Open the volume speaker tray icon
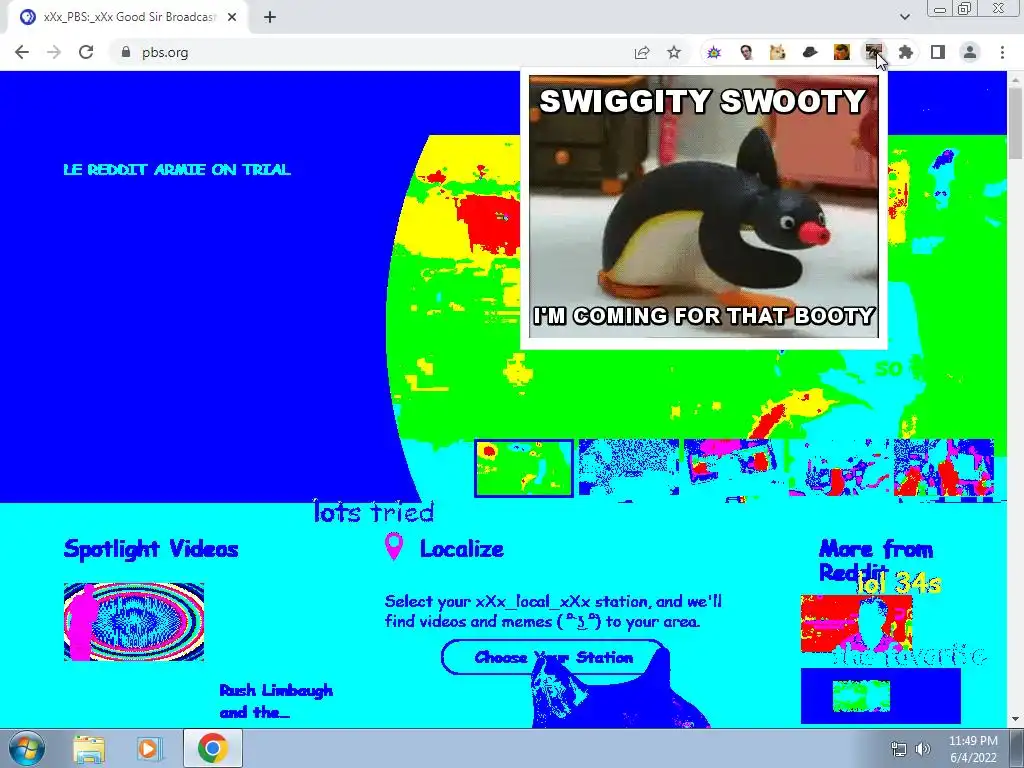Image resolution: width=1024 pixels, height=768 pixels. (x=923, y=749)
